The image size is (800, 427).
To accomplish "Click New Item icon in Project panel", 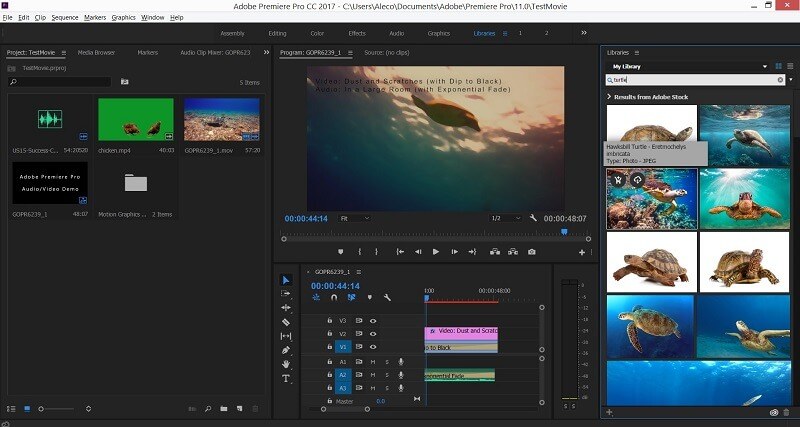I will point(239,409).
